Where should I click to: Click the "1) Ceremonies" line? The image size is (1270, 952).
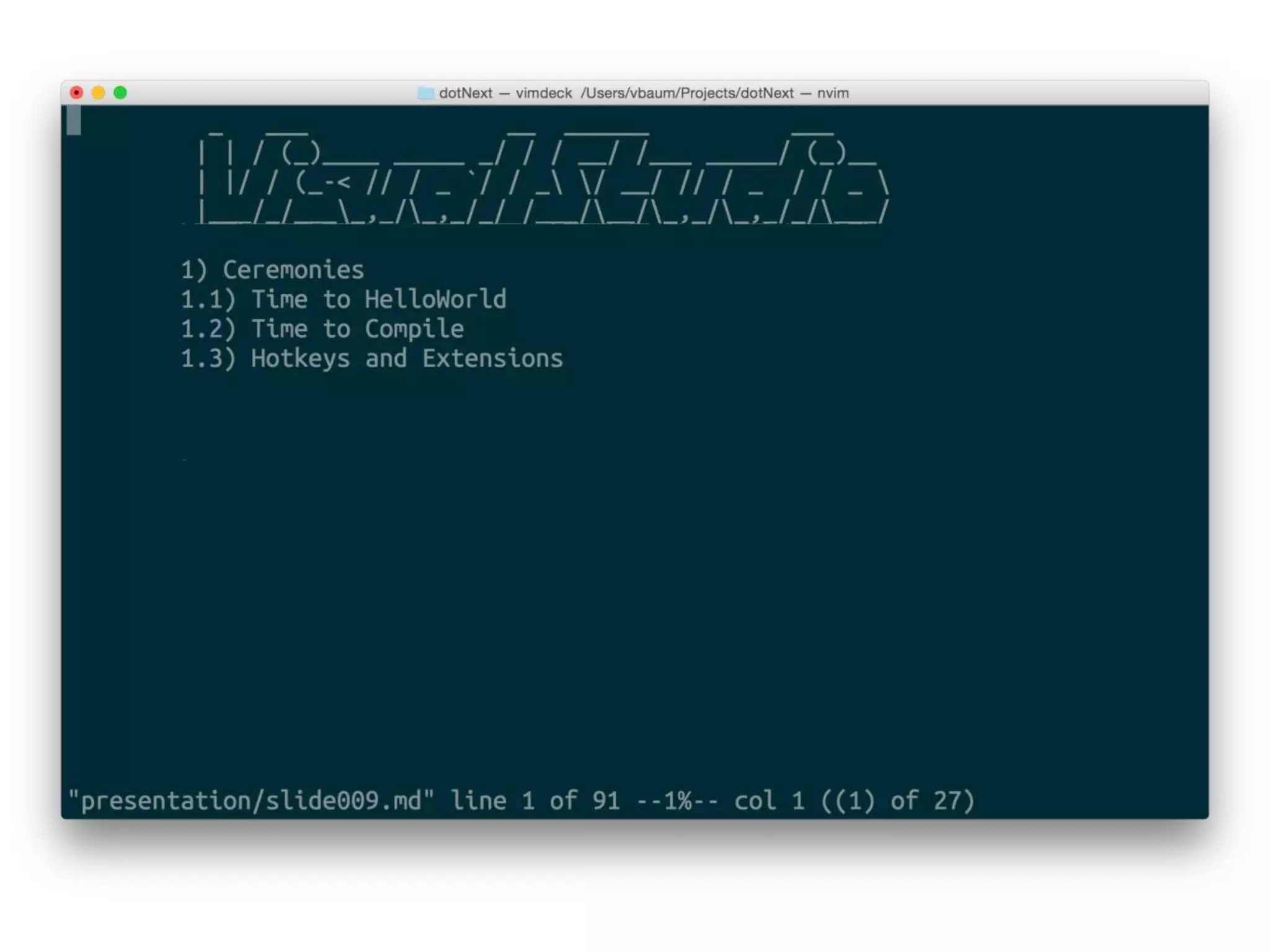point(272,270)
